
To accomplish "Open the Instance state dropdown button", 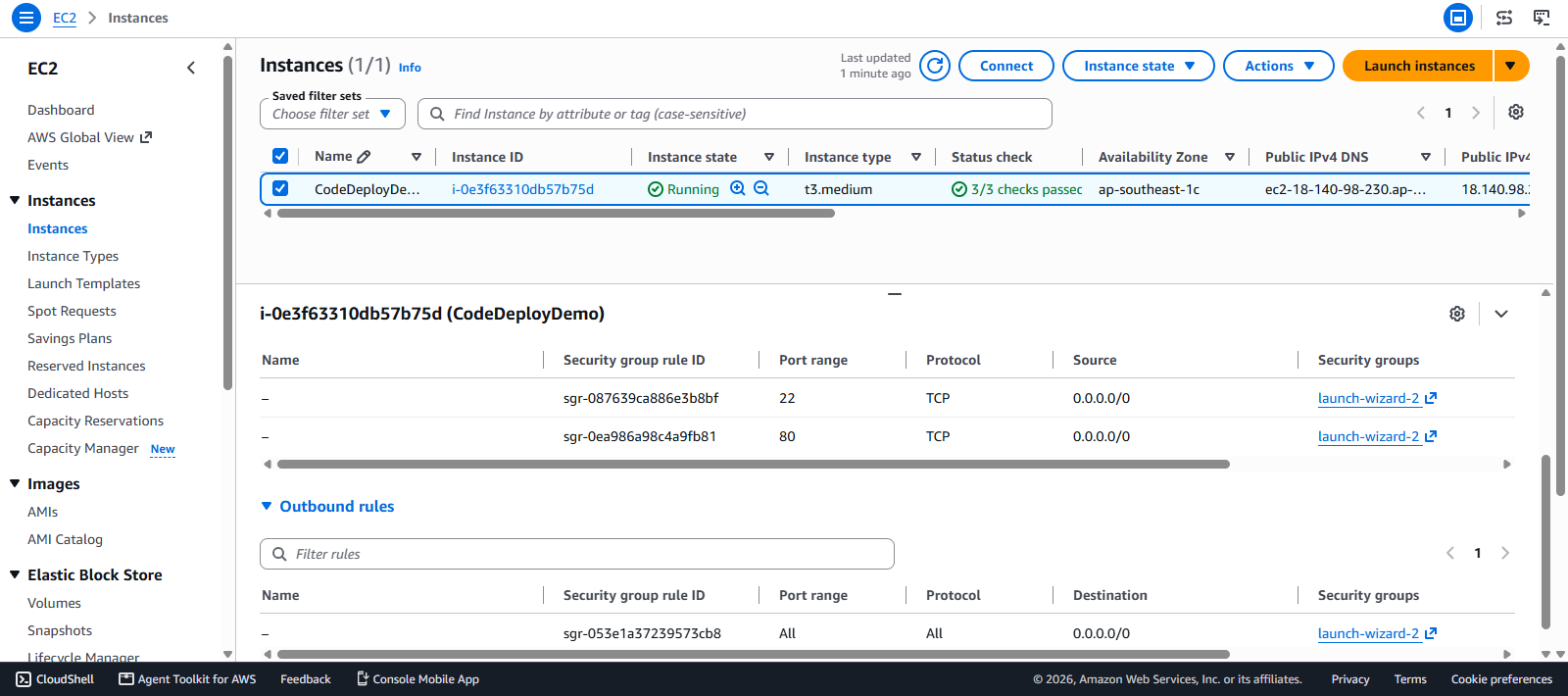I will (x=1139, y=66).
